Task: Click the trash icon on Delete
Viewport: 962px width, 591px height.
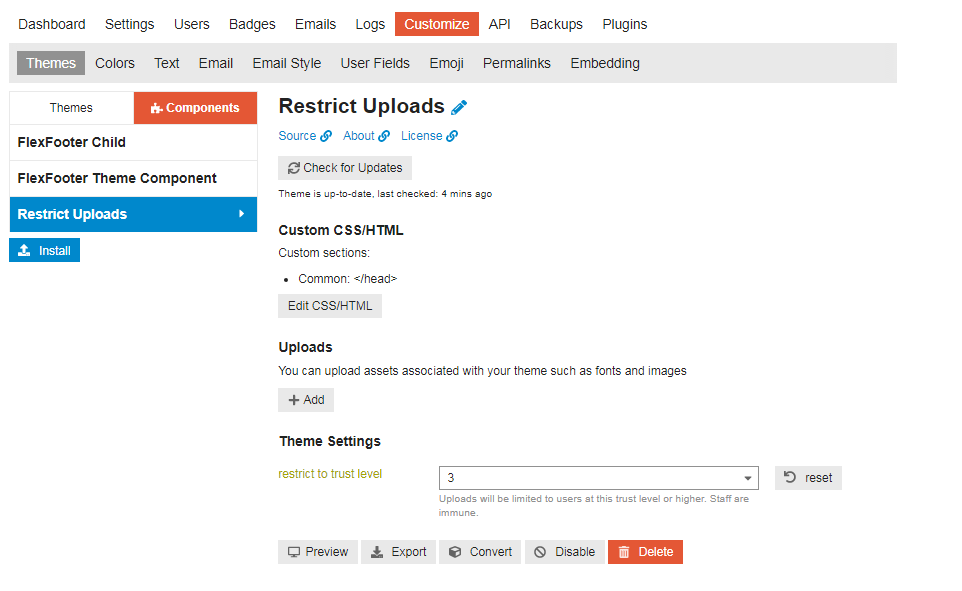Action: [x=624, y=552]
